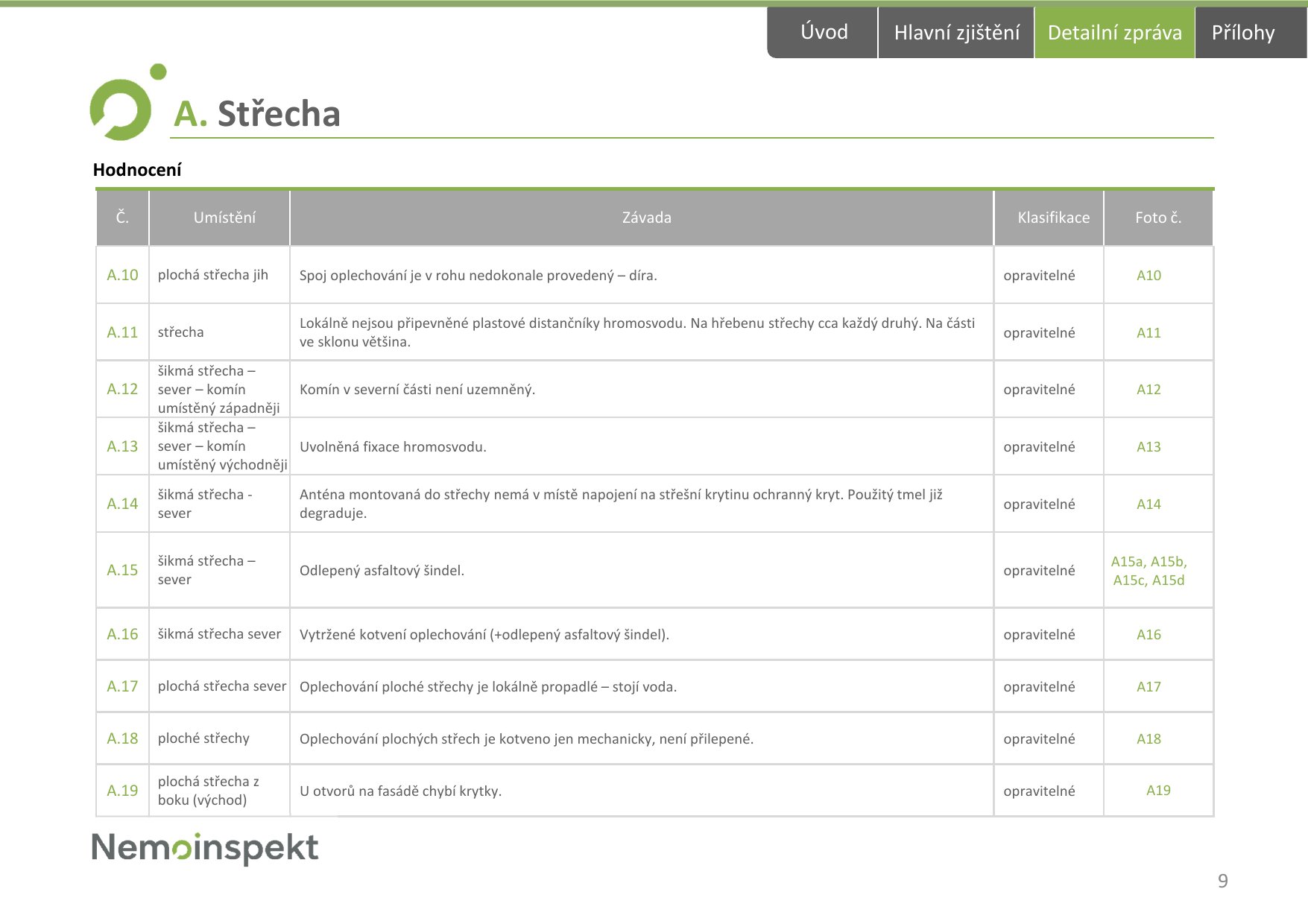Select item number A.10
This screenshot has width=1308, height=924.
(122, 275)
